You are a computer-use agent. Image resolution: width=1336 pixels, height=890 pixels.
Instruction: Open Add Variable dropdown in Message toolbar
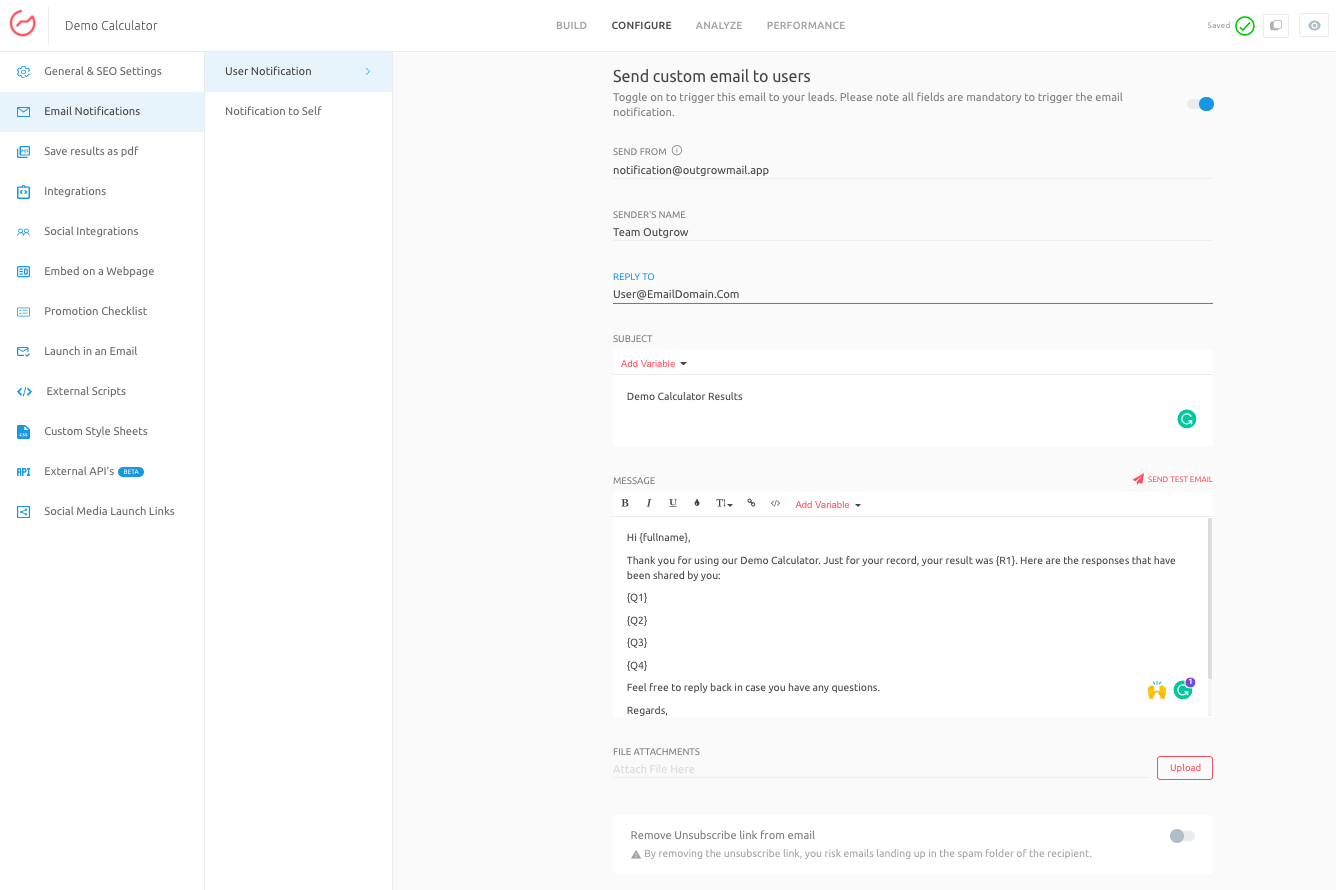pos(828,505)
